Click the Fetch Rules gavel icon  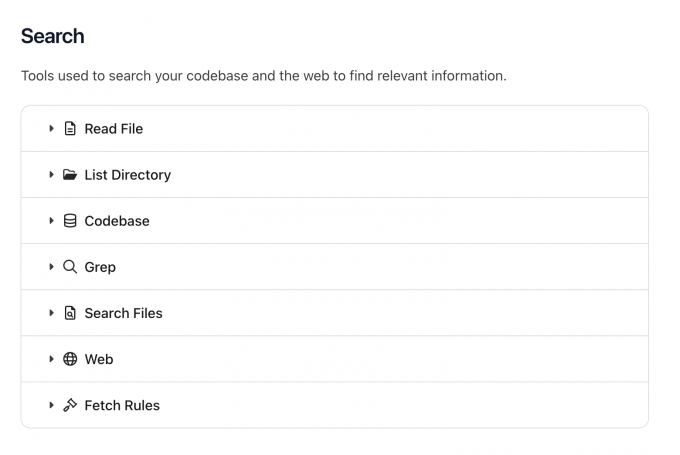pos(70,405)
